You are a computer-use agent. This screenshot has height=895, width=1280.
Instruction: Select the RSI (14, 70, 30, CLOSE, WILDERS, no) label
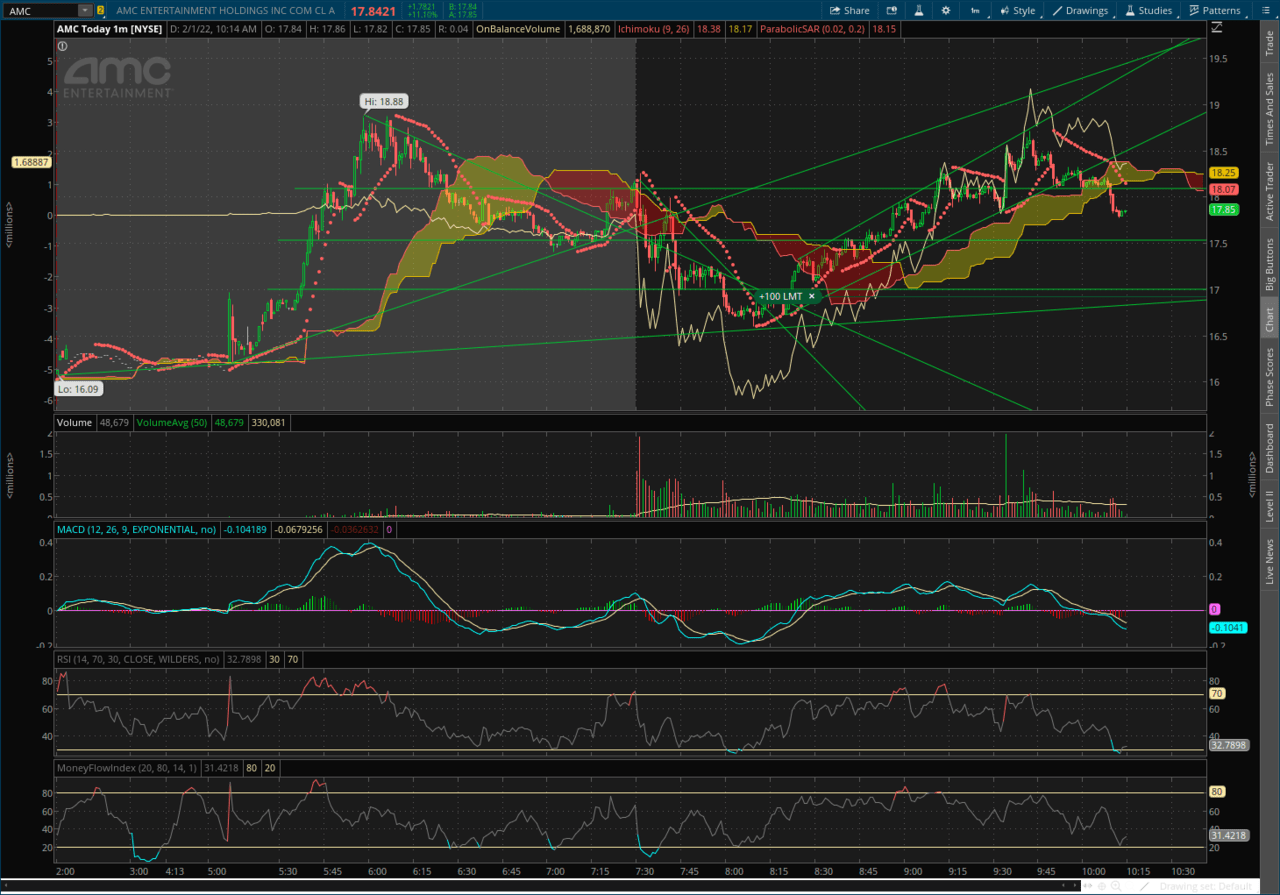(138, 660)
